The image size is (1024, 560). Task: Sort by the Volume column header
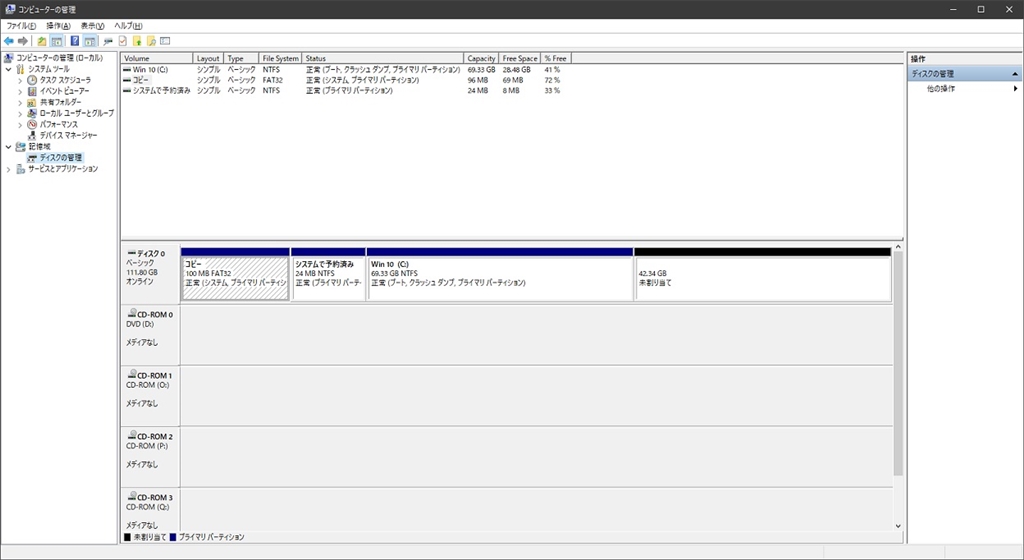(x=157, y=58)
